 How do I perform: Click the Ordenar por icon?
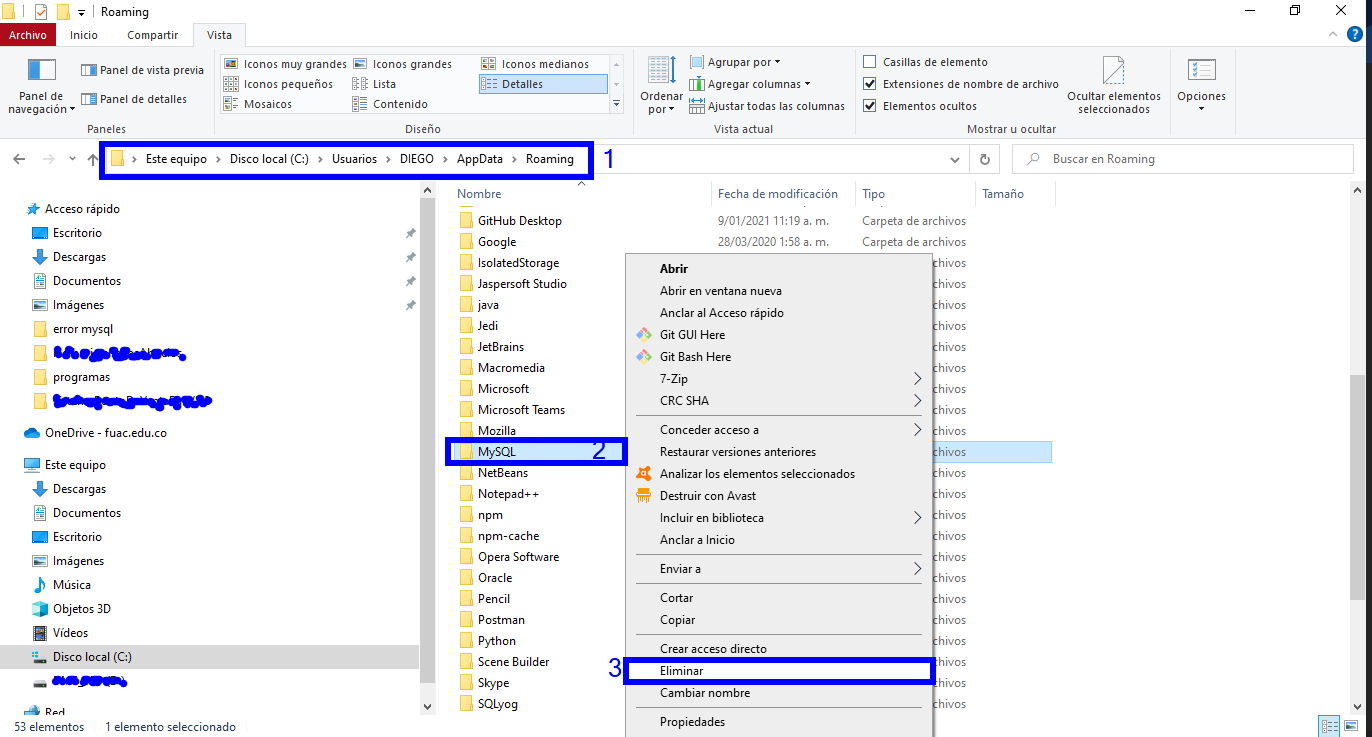(x=660, y=72)
